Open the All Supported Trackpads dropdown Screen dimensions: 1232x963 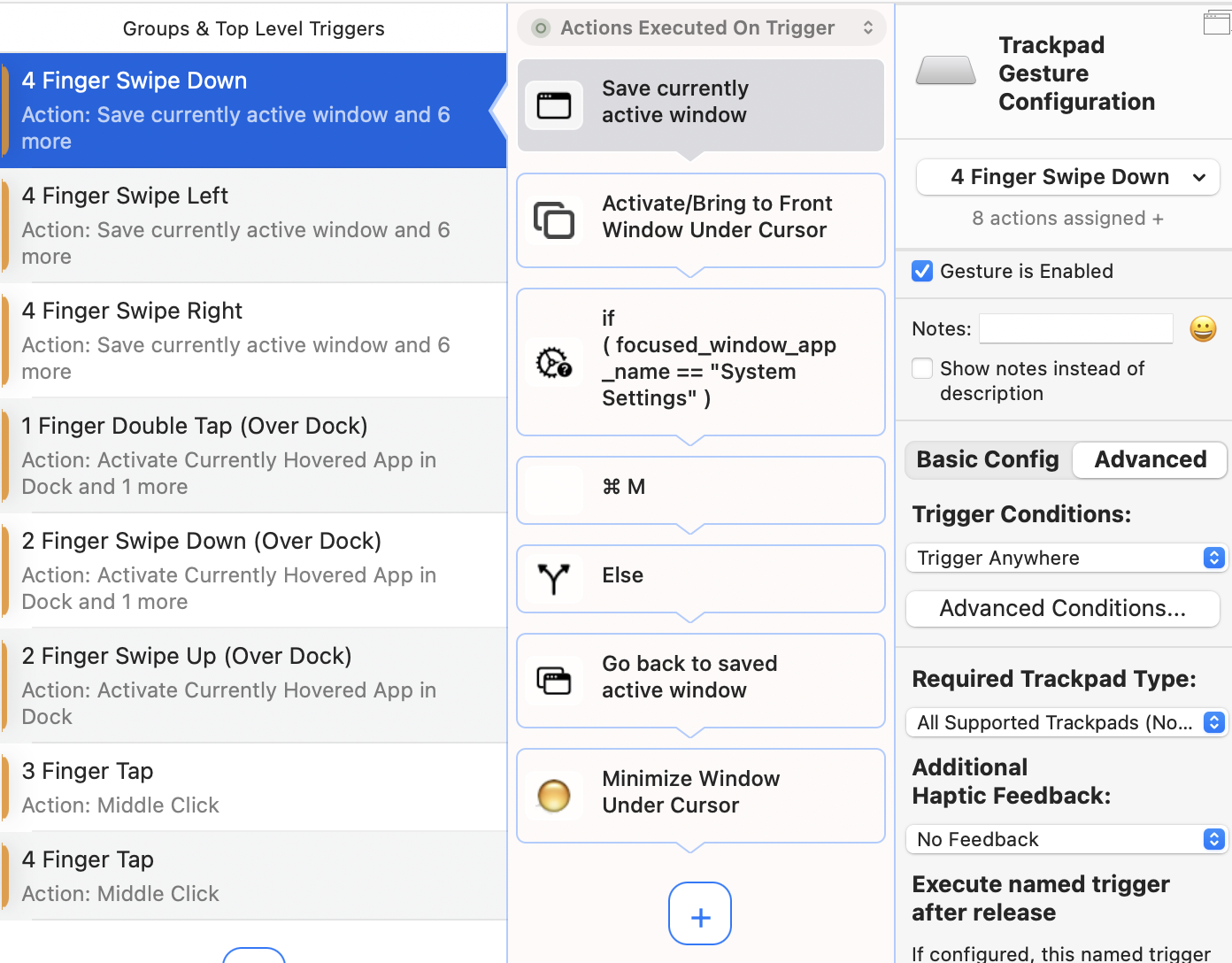(x=1066, y=722)
